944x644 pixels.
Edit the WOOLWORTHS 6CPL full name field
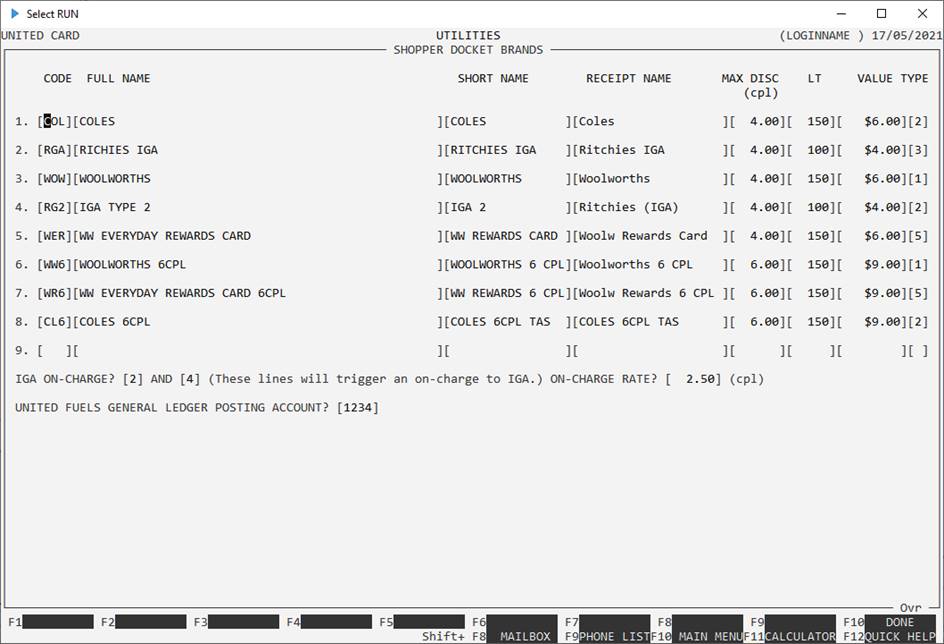[x=258, y=264]
